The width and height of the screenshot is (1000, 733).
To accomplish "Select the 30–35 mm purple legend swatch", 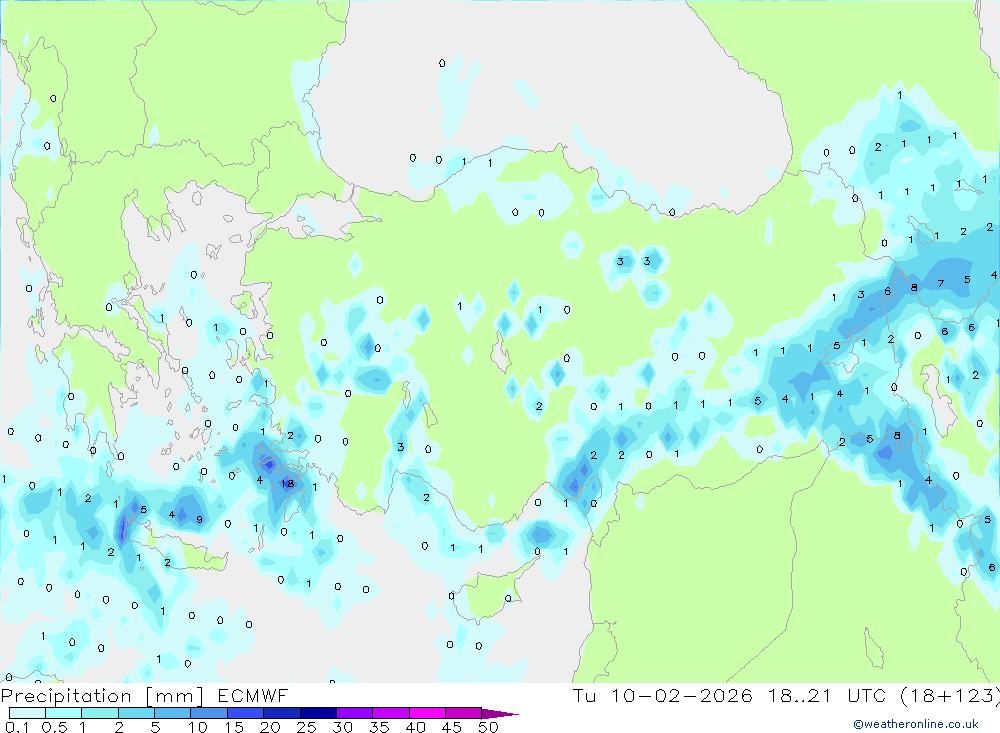I will click(x=355, y=713).
